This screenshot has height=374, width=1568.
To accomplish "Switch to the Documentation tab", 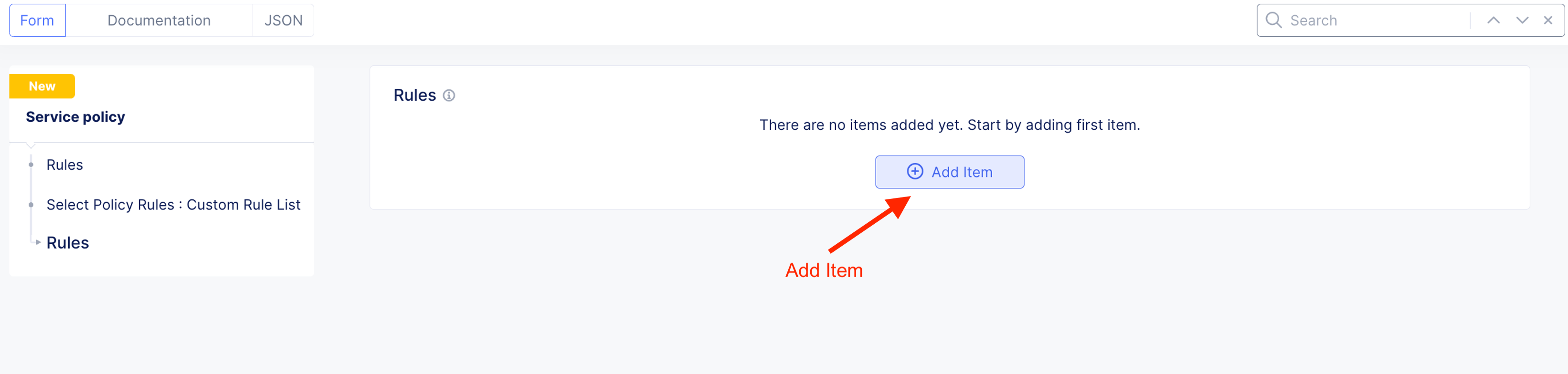I will coord(159,21).
